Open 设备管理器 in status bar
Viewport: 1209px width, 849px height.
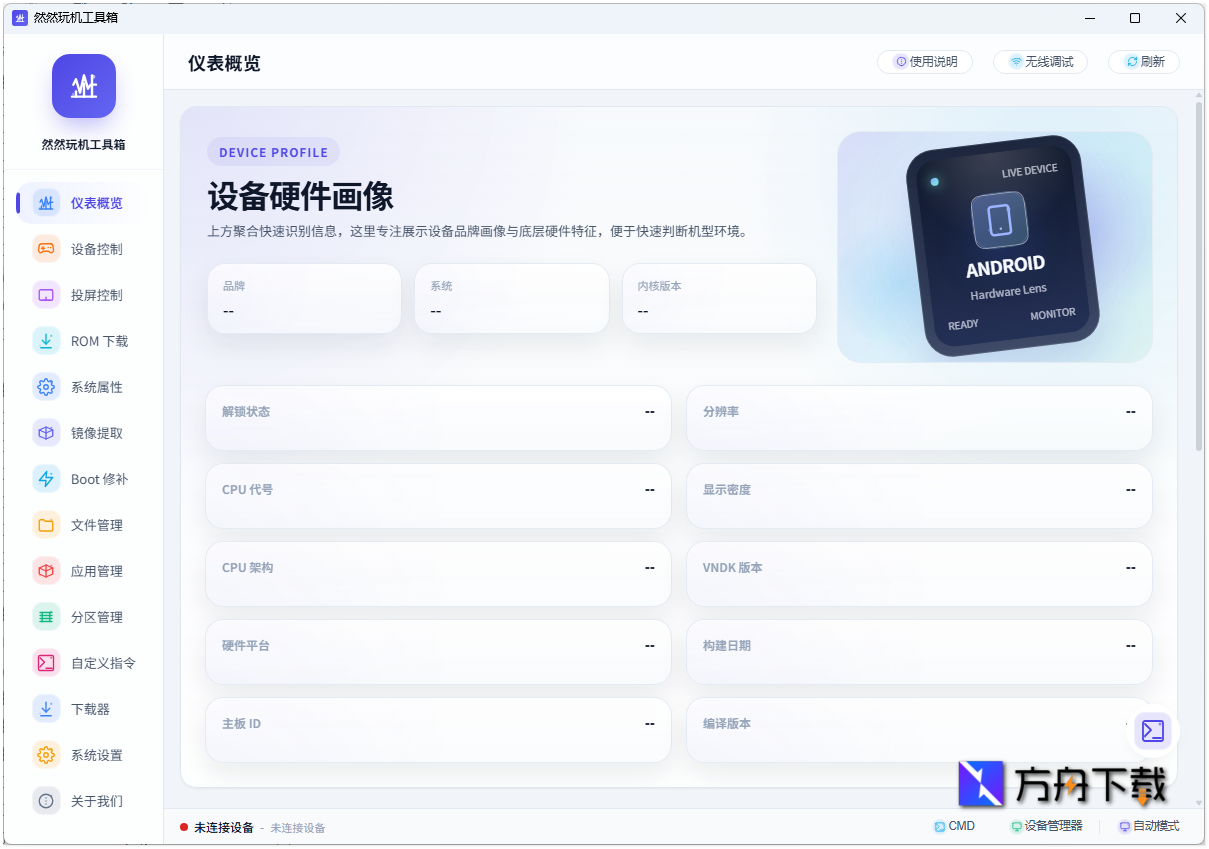pos(1047,826)
